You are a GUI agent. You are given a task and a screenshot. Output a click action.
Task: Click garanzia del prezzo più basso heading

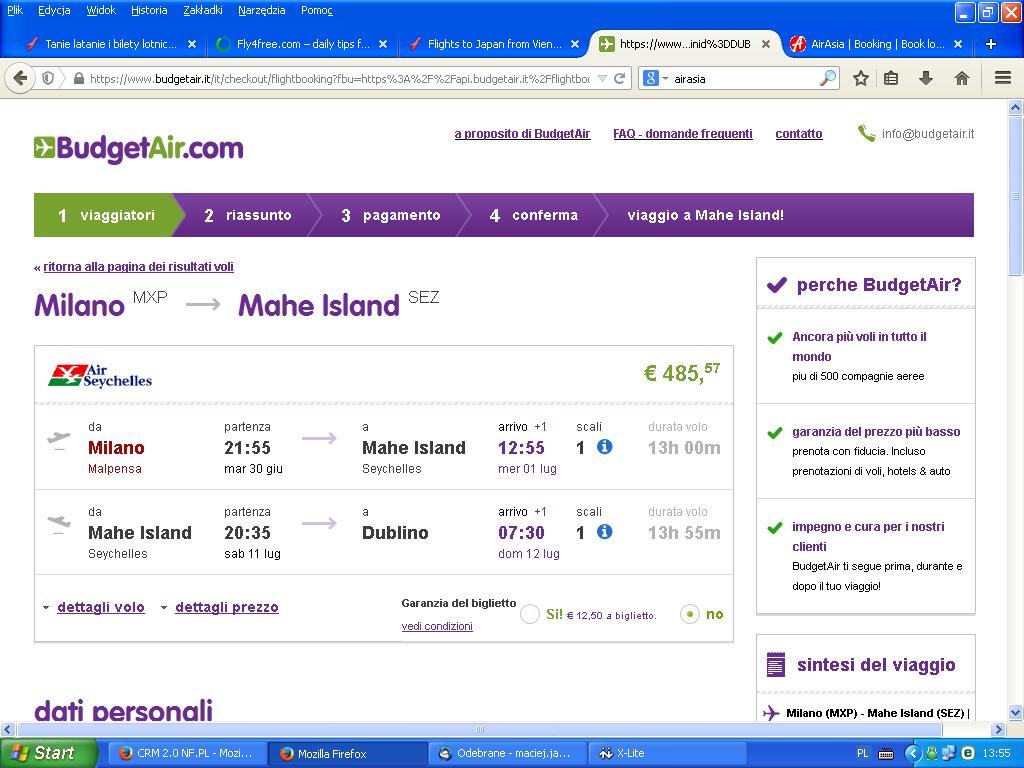[876, 432]
